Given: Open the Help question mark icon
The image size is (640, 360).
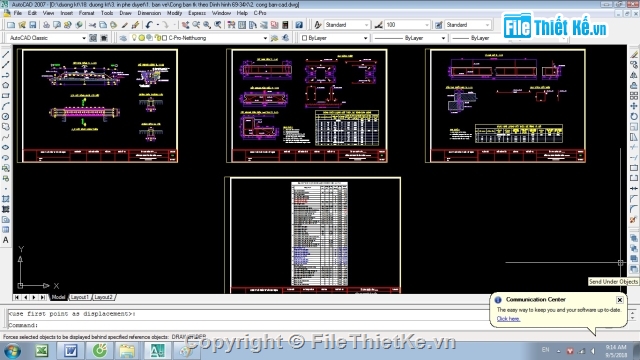Looking at the screenshot, I should pos(299,25).
